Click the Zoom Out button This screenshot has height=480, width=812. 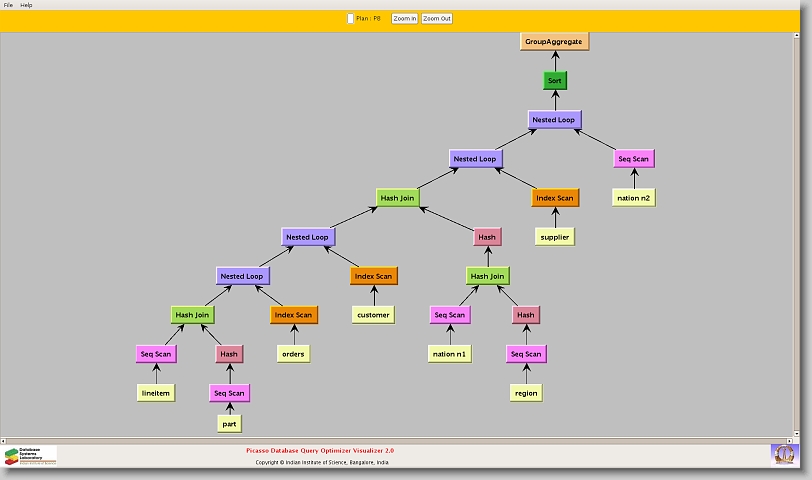coord(437,18)
